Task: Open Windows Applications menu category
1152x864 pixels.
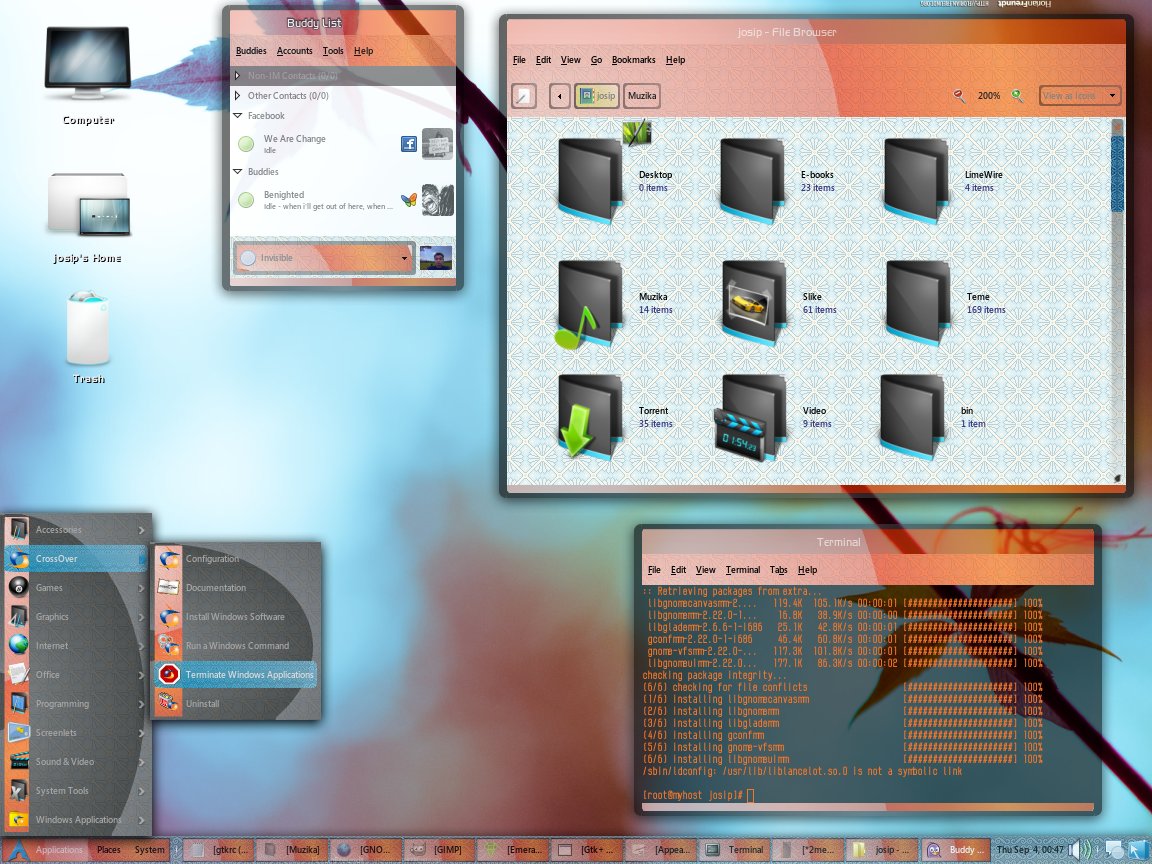Action: point(76,820)
